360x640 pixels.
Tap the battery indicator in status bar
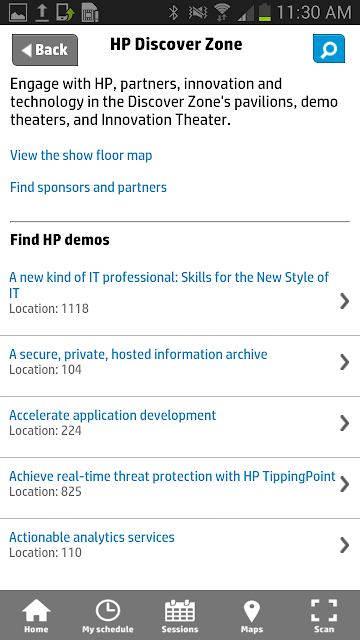pyautogui.click(x=265, y=12)
